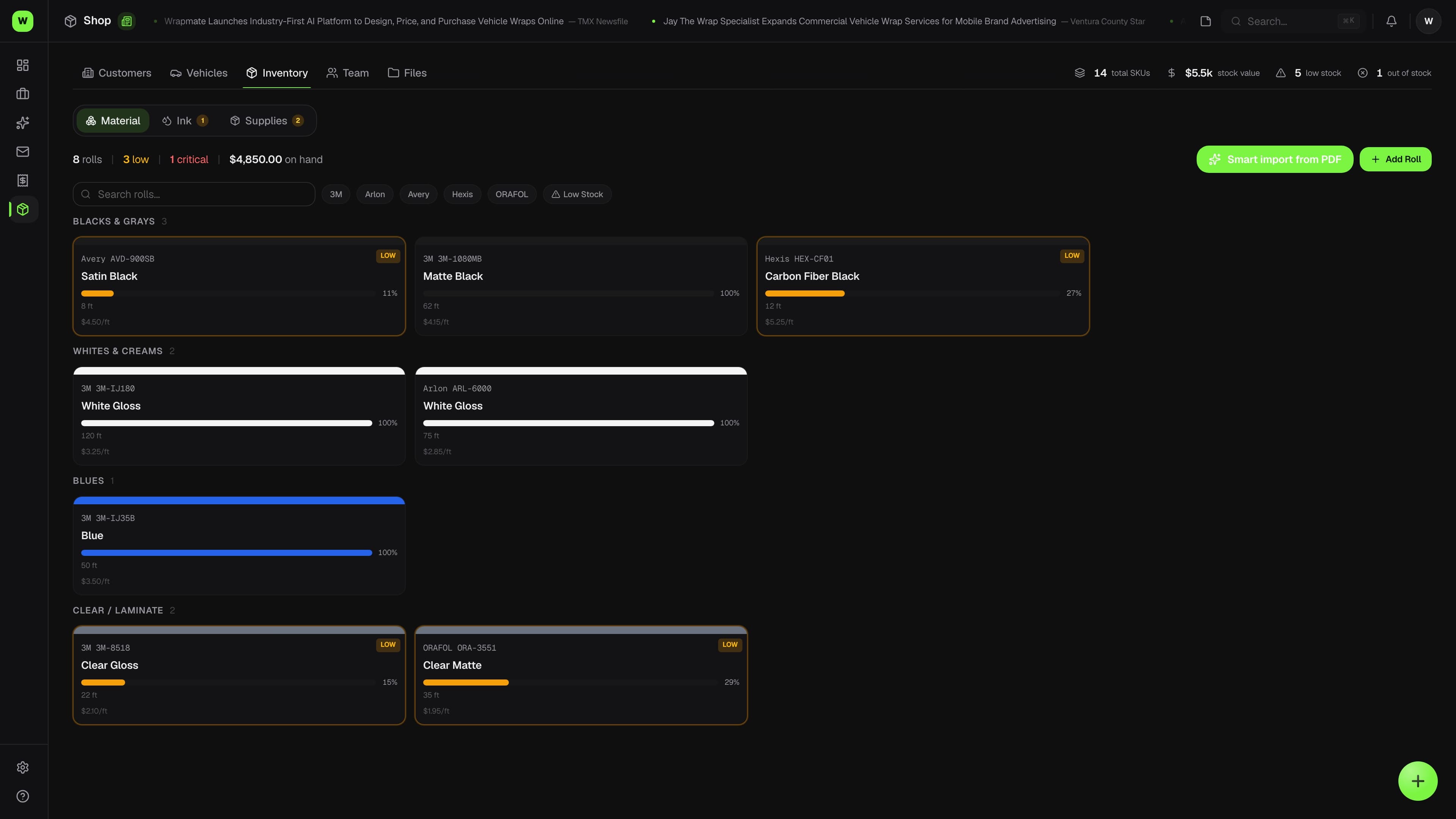
Task: Toggle the Hexis brand filter chip
Action: (462, 194)
